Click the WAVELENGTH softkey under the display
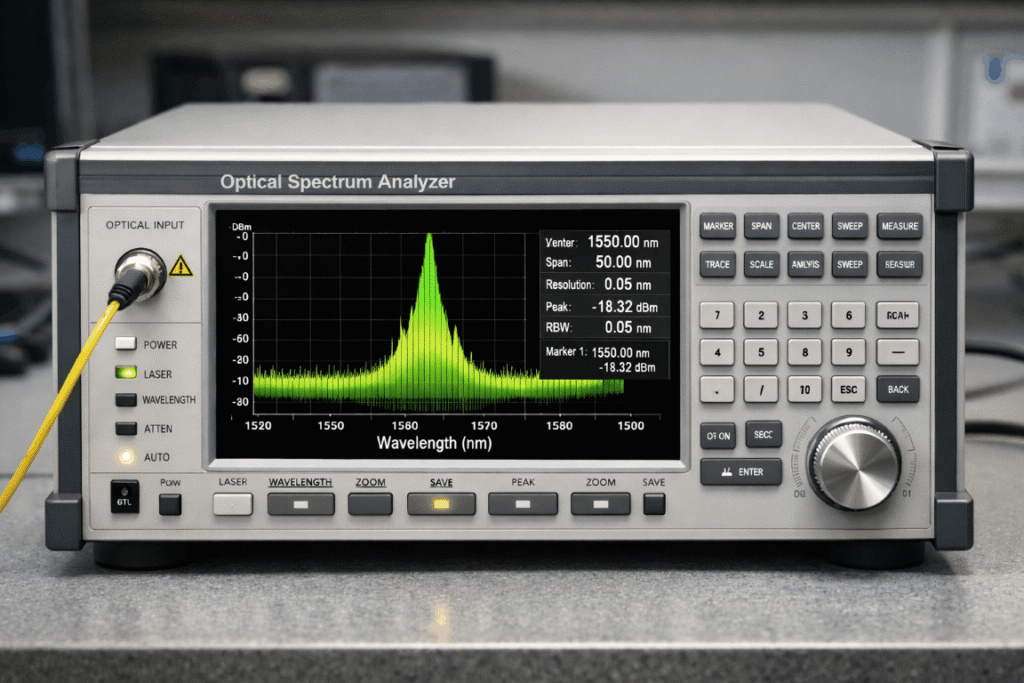Screen dimensions: 1024x683 301,504
